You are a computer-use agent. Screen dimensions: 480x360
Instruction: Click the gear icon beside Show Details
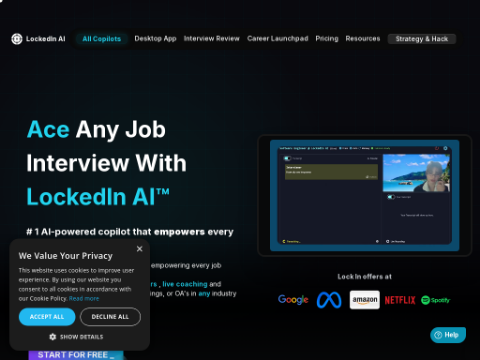(53, 337)
